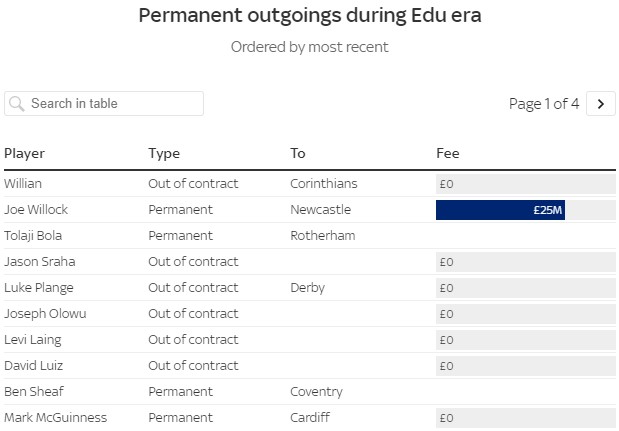Select the Willian player row
Image resolution: width=619 pixels, height=431 pixels.
[23, 184]
